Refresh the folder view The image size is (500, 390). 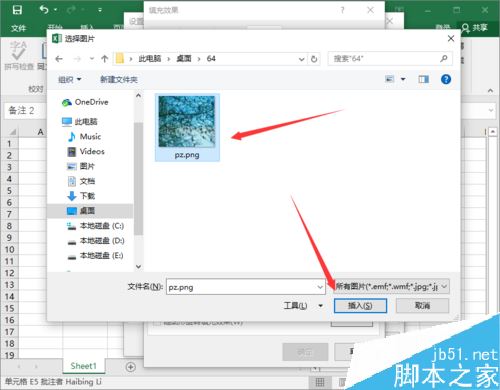click(x=314, y=59)
